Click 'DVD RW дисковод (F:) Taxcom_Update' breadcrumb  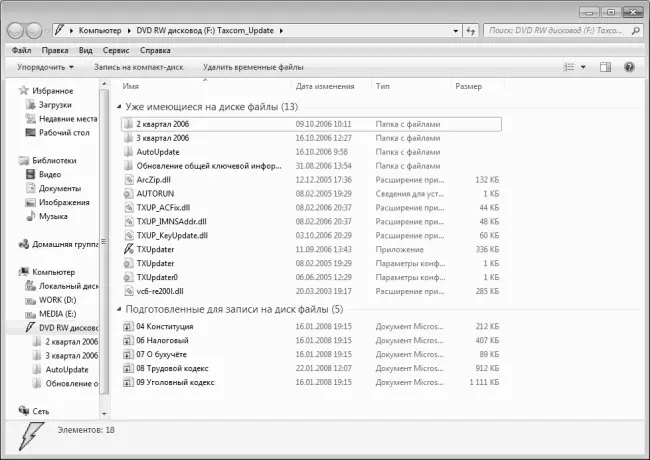(x=205, y=31)
